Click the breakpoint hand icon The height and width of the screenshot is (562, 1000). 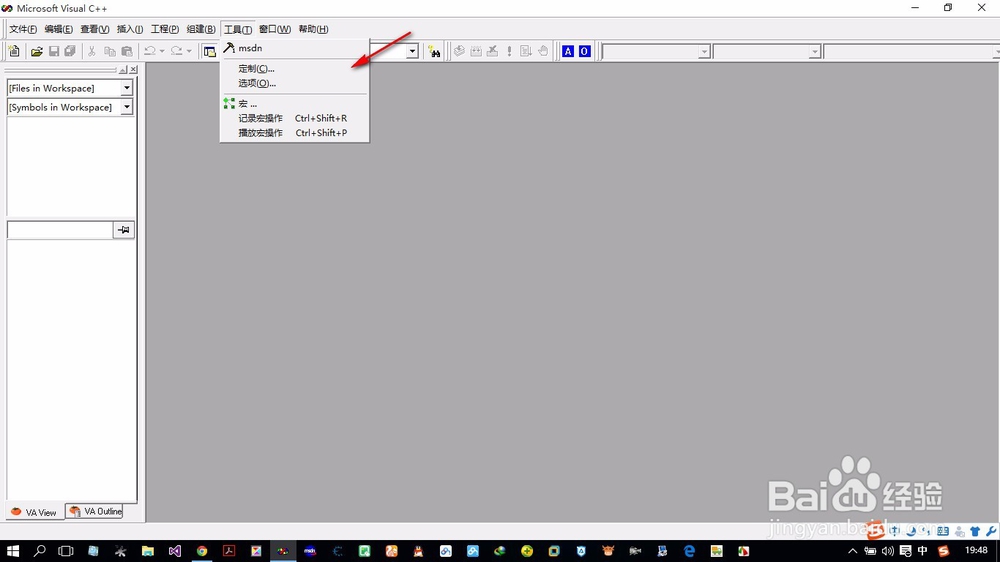(543, 51)
